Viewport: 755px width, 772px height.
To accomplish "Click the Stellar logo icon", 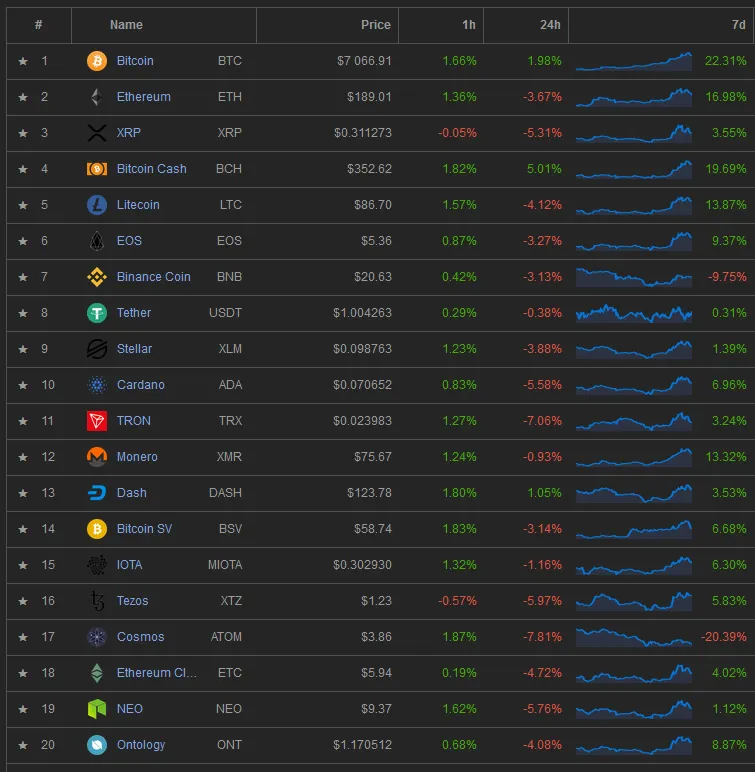I will point(97,349).
